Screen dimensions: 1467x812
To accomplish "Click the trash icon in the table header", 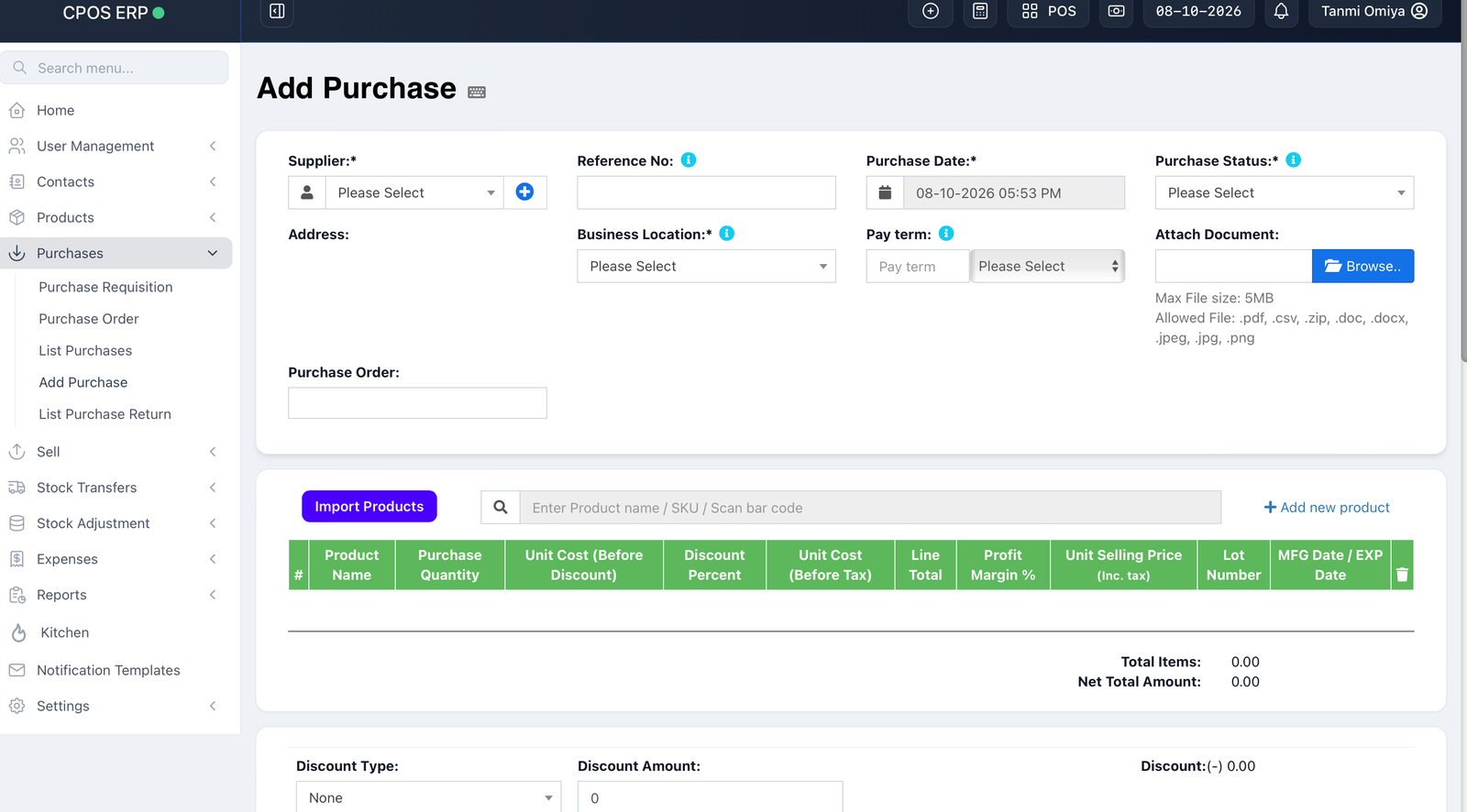I will pyautogui.click(x=1402, y=575).
